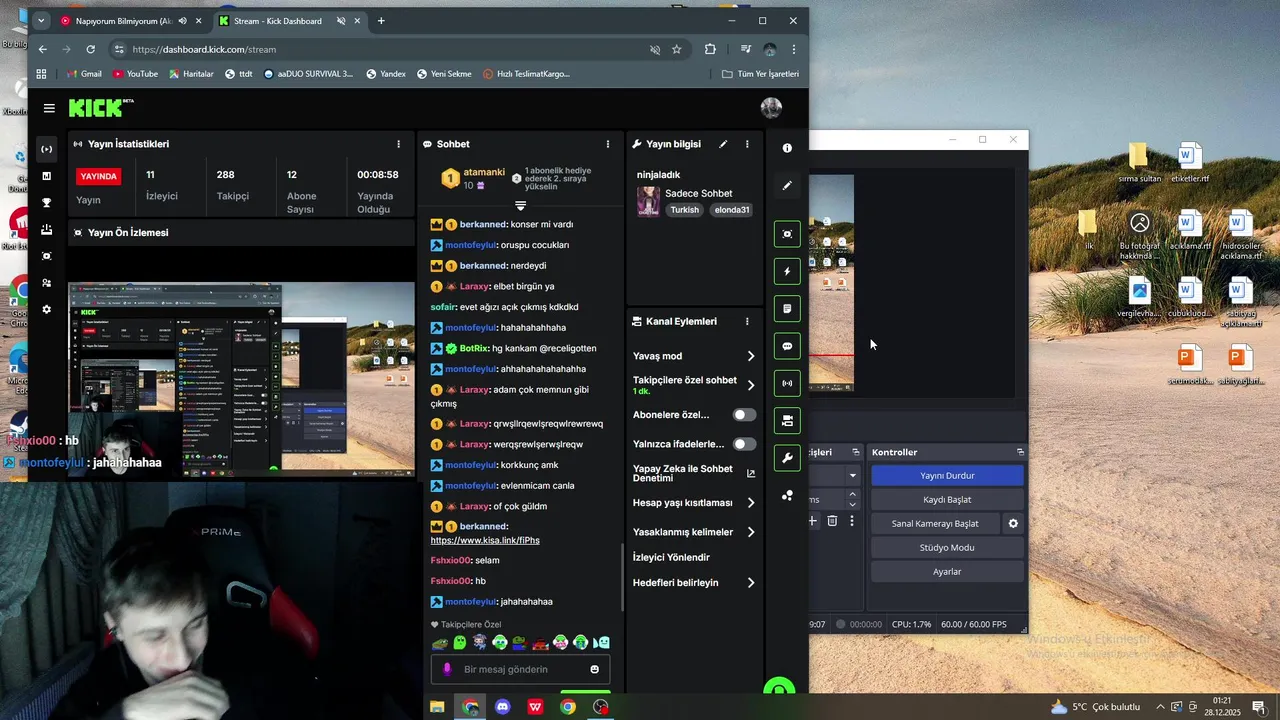Image resolution: width=1280 pixels, height=720 pixels.
Task: Click the info icon in right widget bar
Action: [x=787, y=148]
